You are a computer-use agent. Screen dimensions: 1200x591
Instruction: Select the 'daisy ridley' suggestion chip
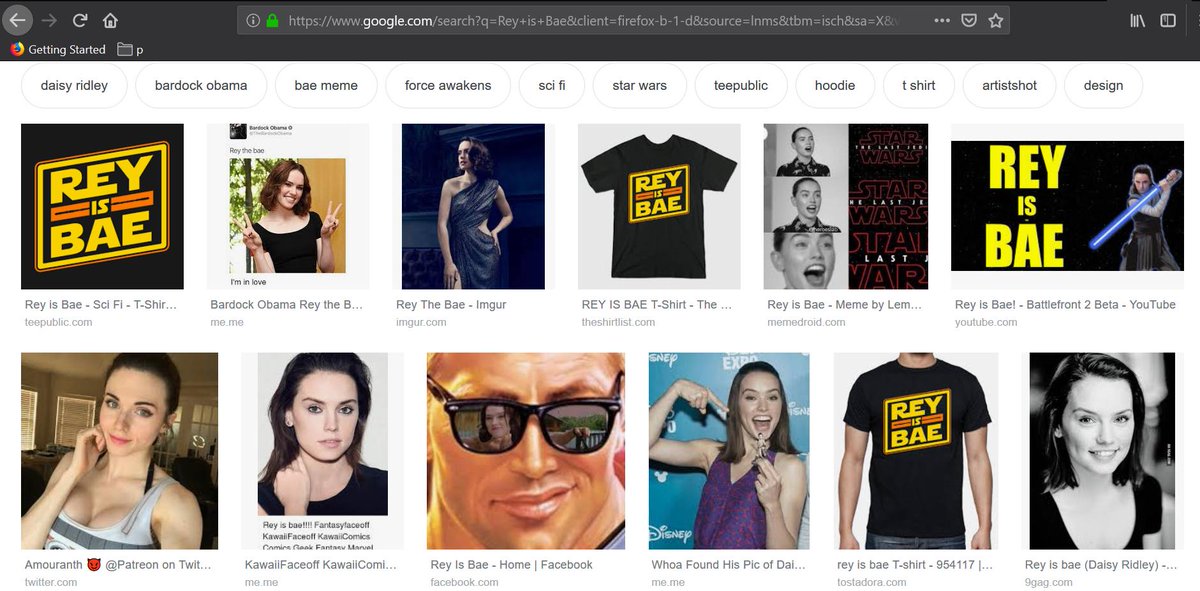tap(74, 85)
